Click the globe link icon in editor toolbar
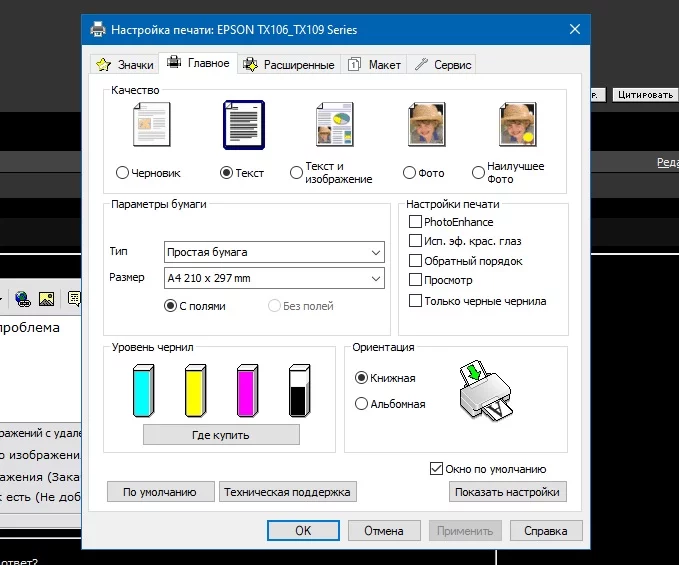The width and height of the screenshot is (679, 565). pyautogui.click(x=23, y=299)
